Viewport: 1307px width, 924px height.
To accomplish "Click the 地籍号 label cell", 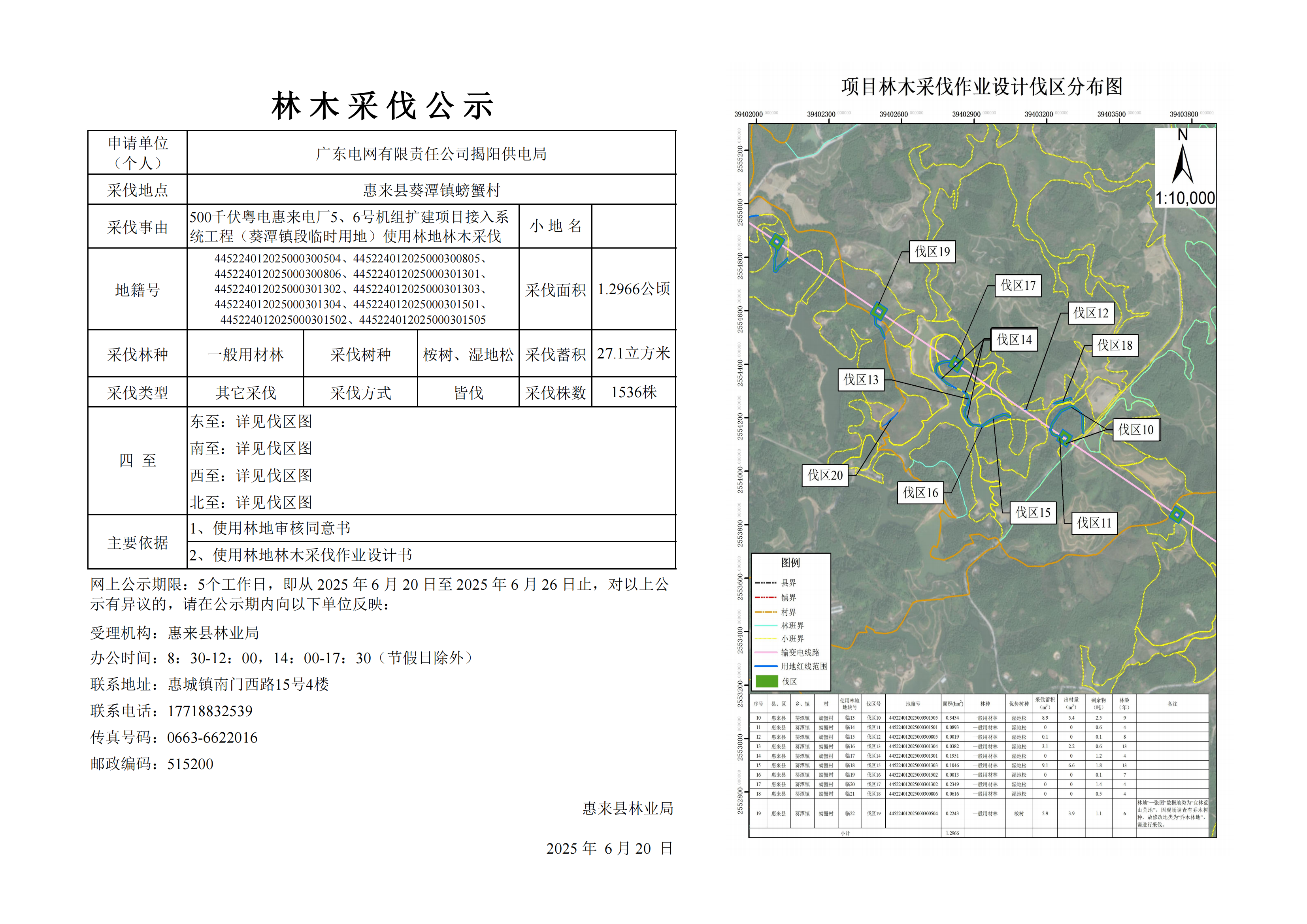I will [x=138, y=289].
